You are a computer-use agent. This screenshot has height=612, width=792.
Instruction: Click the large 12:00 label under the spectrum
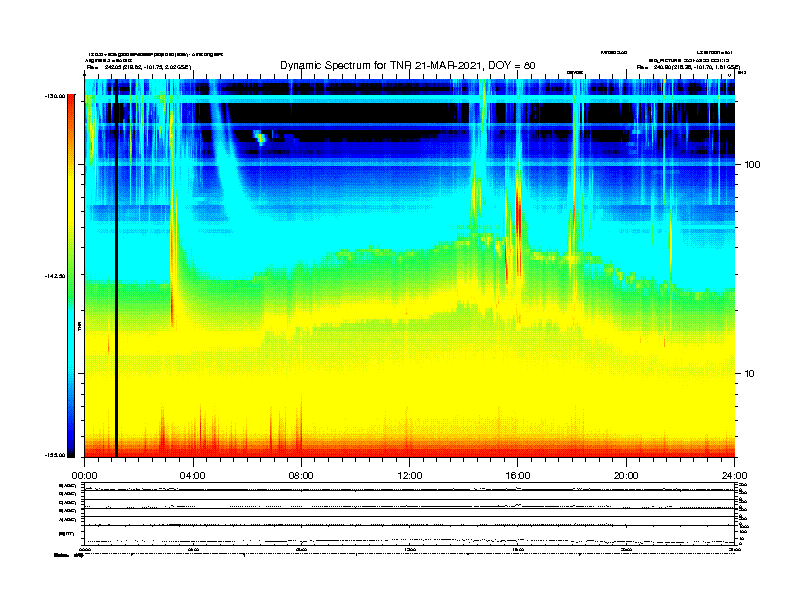click(410, 476)
